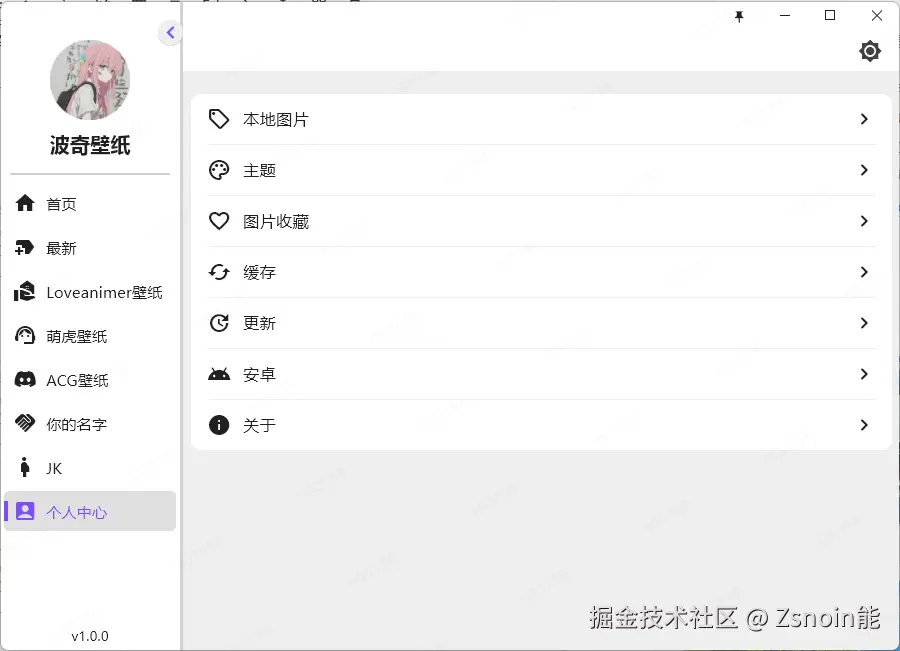Click the home icon beside 首页
This screenshot has height=651, width=900.
25,203
